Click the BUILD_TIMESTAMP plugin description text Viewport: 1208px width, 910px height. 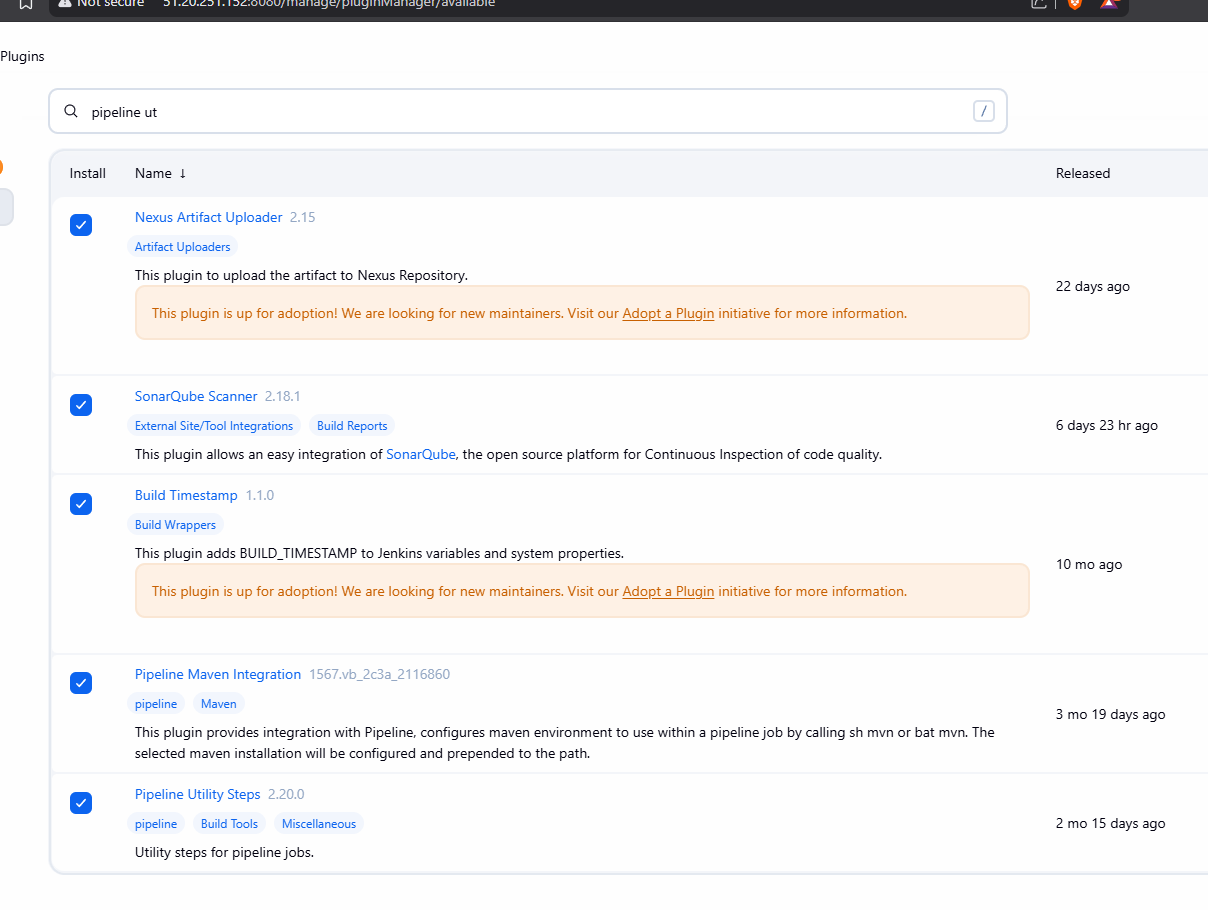pyautogui.click(x=380, y=553)
